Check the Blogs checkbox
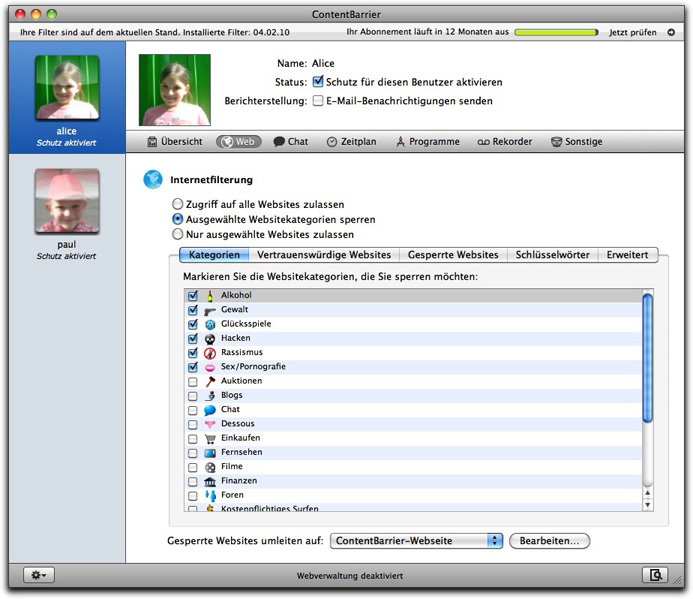693x599 pixels. [193, 396]
